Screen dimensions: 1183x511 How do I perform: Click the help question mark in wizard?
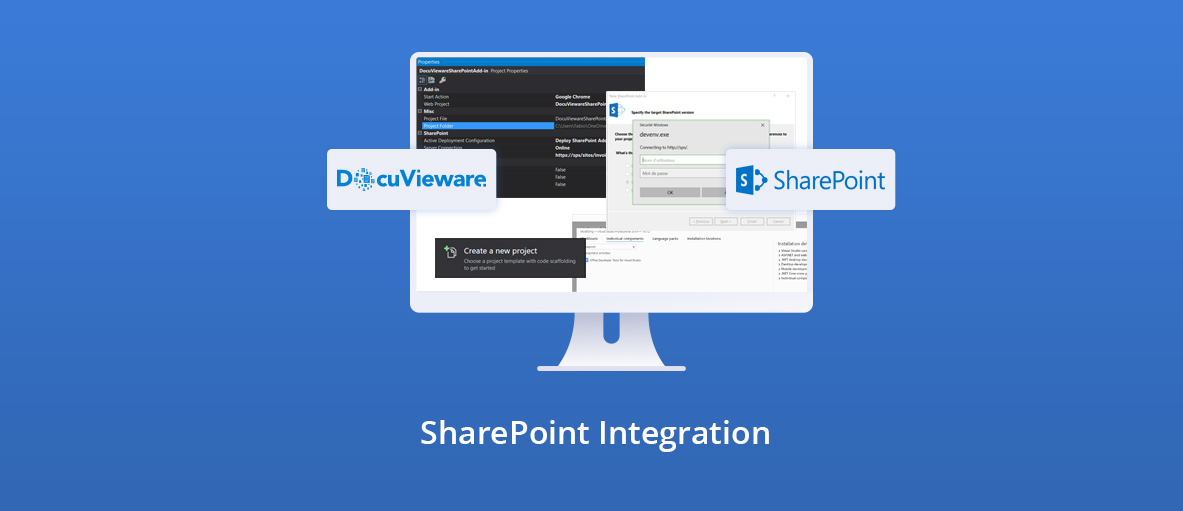(x=775, y=96)
